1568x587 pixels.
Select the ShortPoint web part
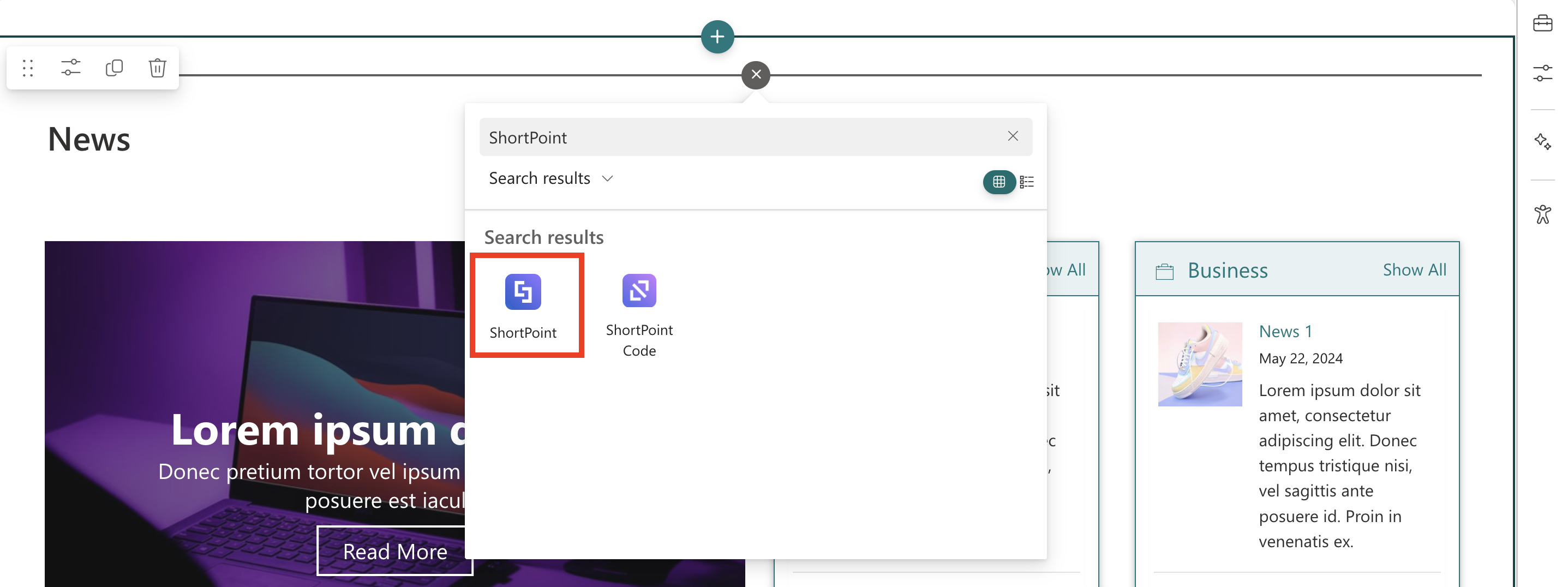[523, 306]
